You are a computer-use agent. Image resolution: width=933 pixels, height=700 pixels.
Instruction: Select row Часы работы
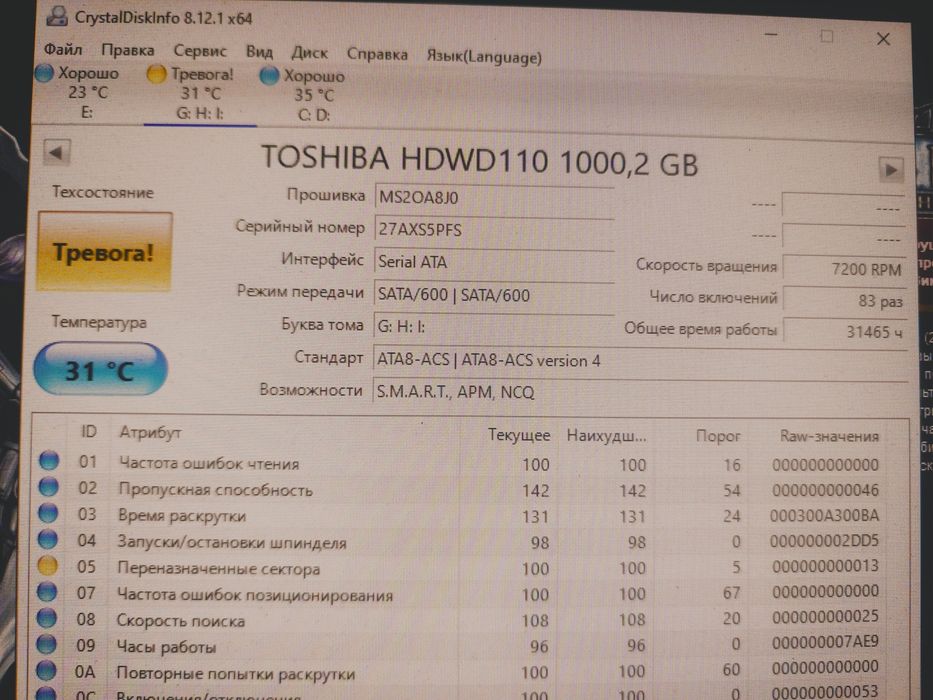459,645
